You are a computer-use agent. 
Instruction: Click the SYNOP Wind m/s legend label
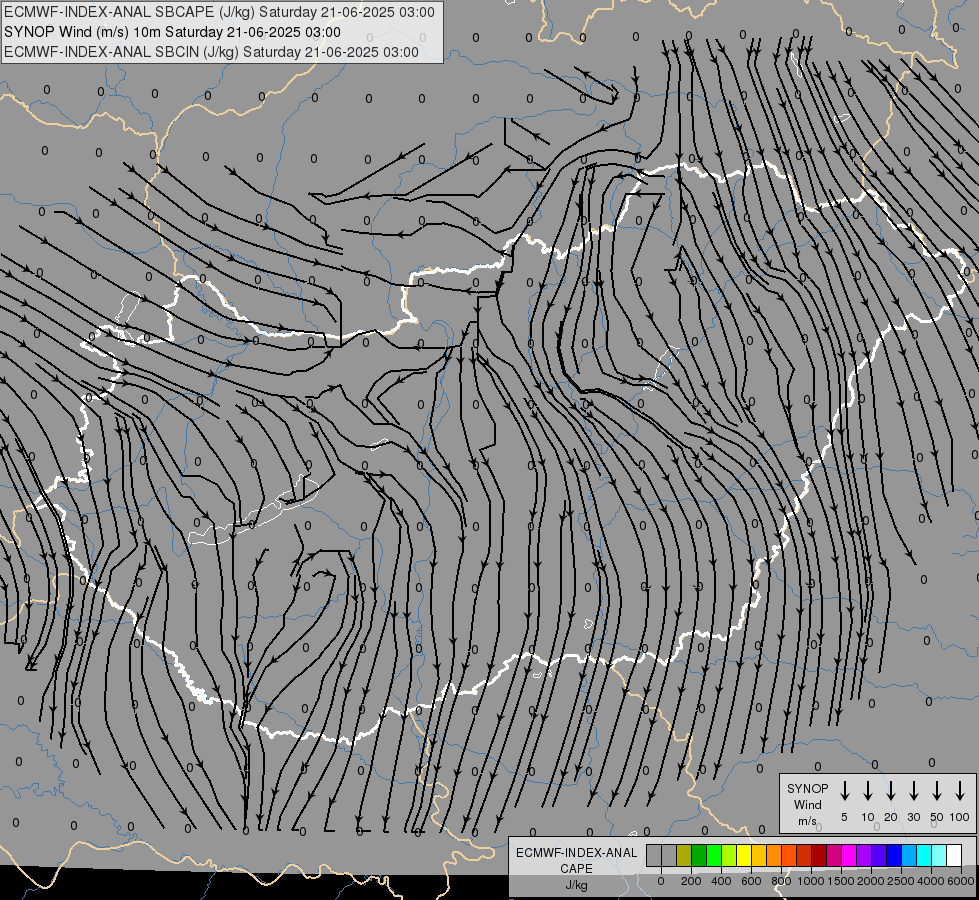point(807,804)
